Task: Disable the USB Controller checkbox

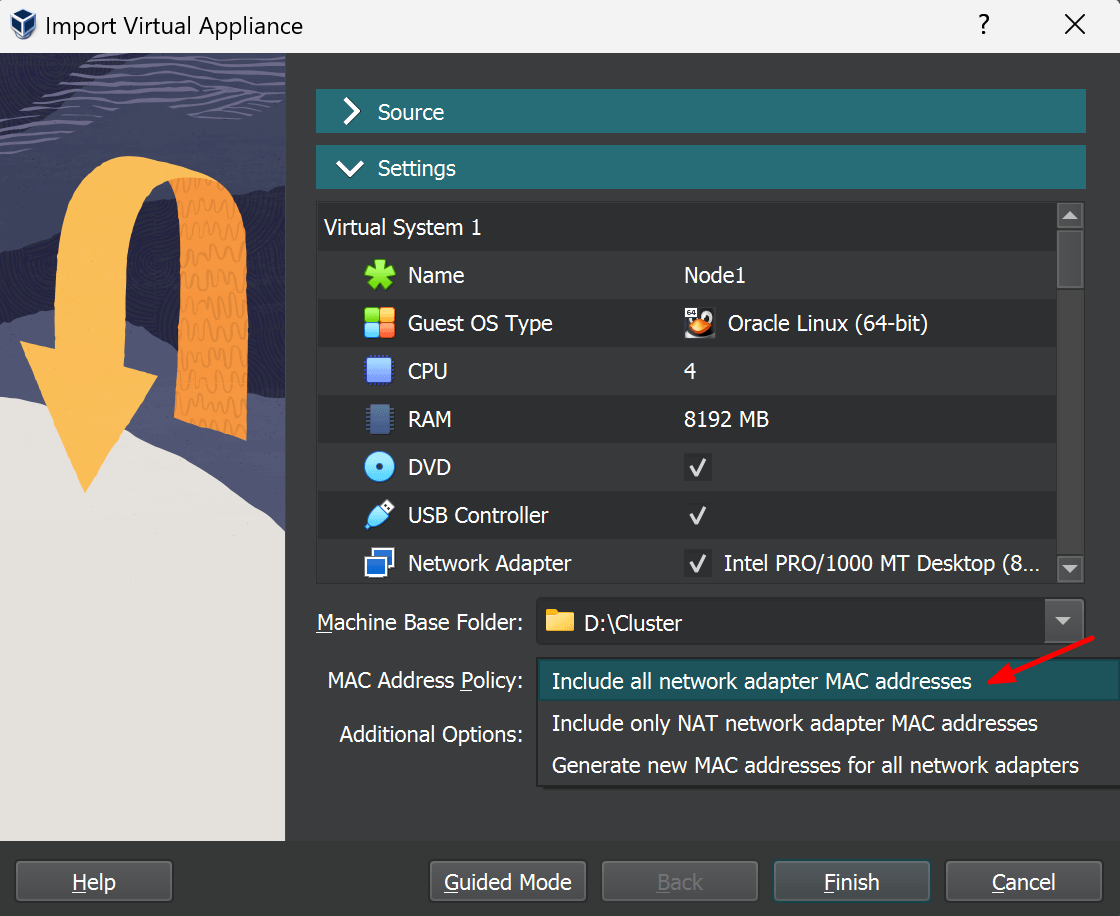Action: click(697, 515)
